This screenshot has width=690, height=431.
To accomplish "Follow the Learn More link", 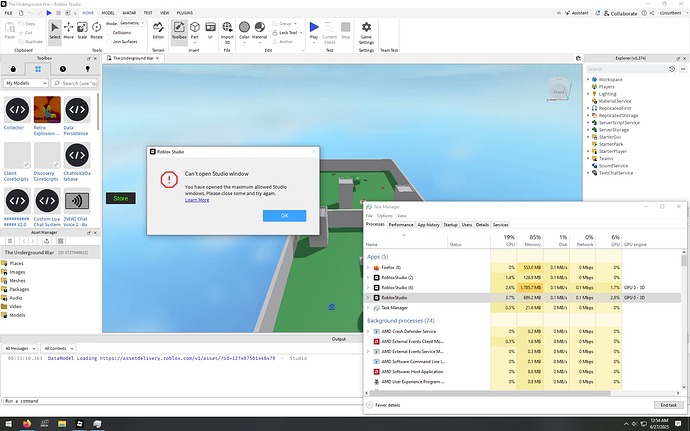I will [197, 200].
